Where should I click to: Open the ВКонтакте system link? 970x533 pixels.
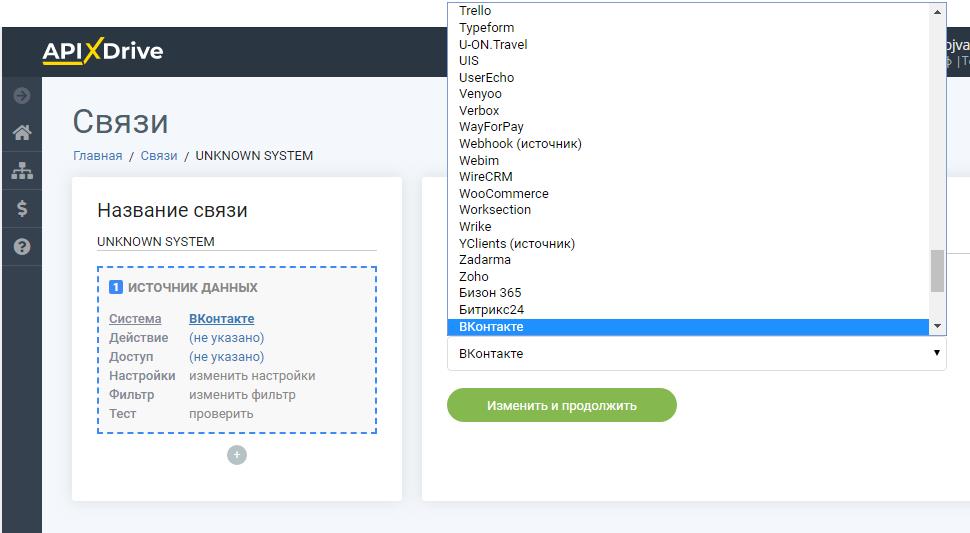click(x=221, y=318)
